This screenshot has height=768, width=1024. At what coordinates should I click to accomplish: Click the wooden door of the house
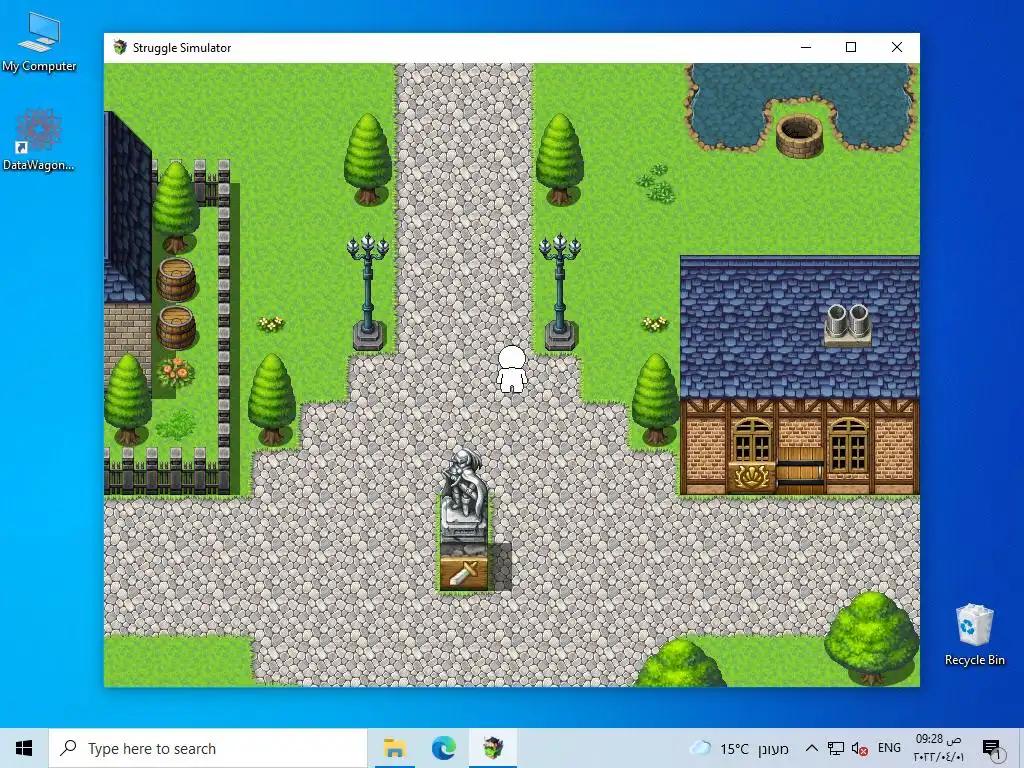point(801,470)
